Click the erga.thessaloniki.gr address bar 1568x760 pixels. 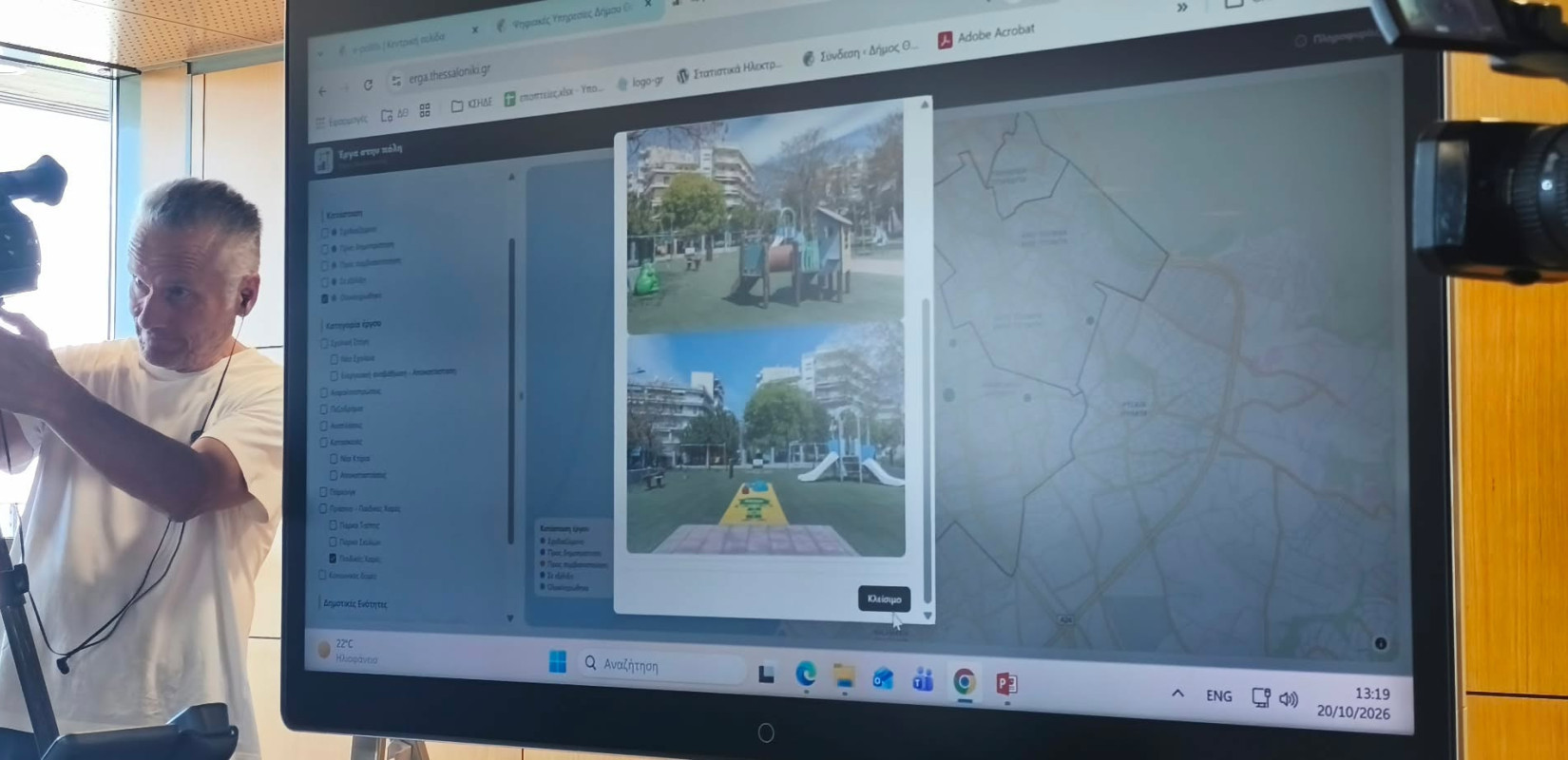point(450,73)
